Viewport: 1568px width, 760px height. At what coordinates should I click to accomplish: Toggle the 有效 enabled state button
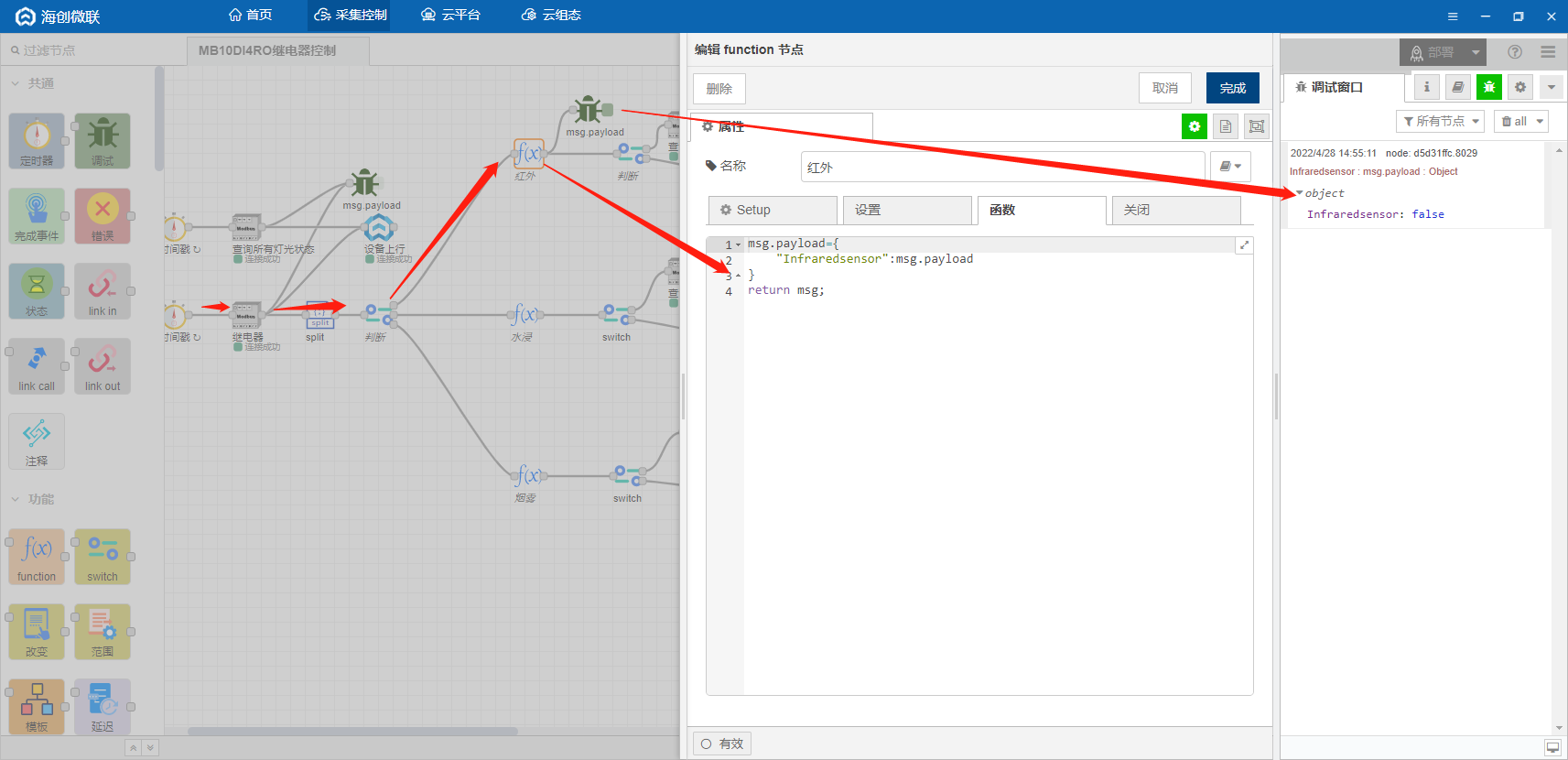coord(722,744)
